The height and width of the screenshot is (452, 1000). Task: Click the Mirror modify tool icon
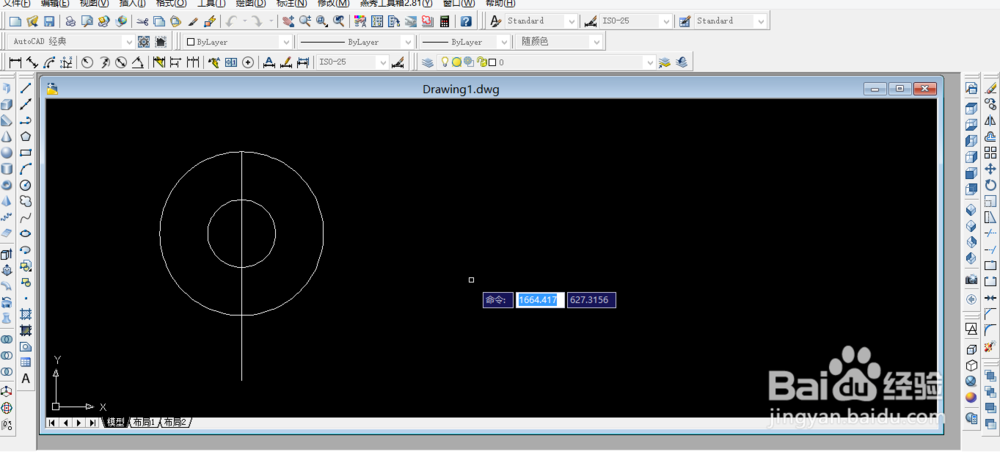990,120
